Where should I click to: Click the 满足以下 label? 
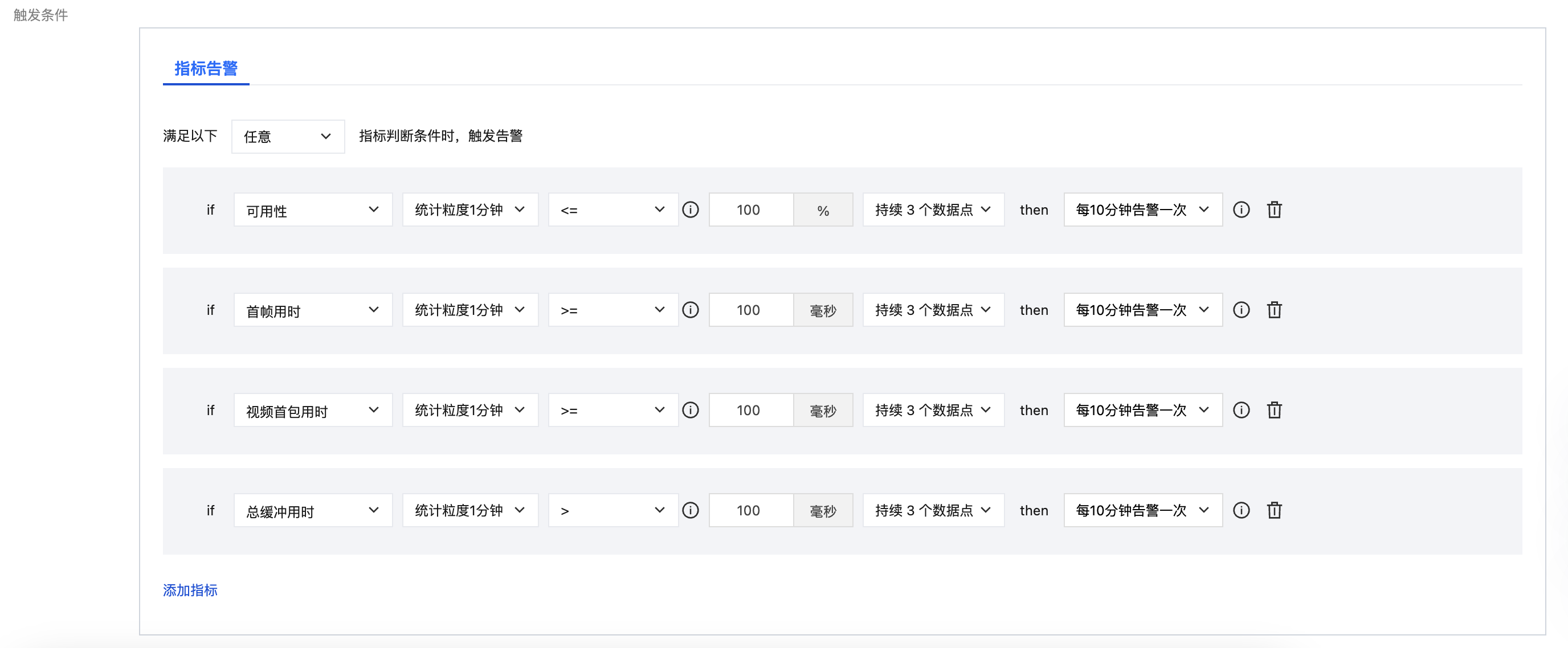click(x=190, y=136)
